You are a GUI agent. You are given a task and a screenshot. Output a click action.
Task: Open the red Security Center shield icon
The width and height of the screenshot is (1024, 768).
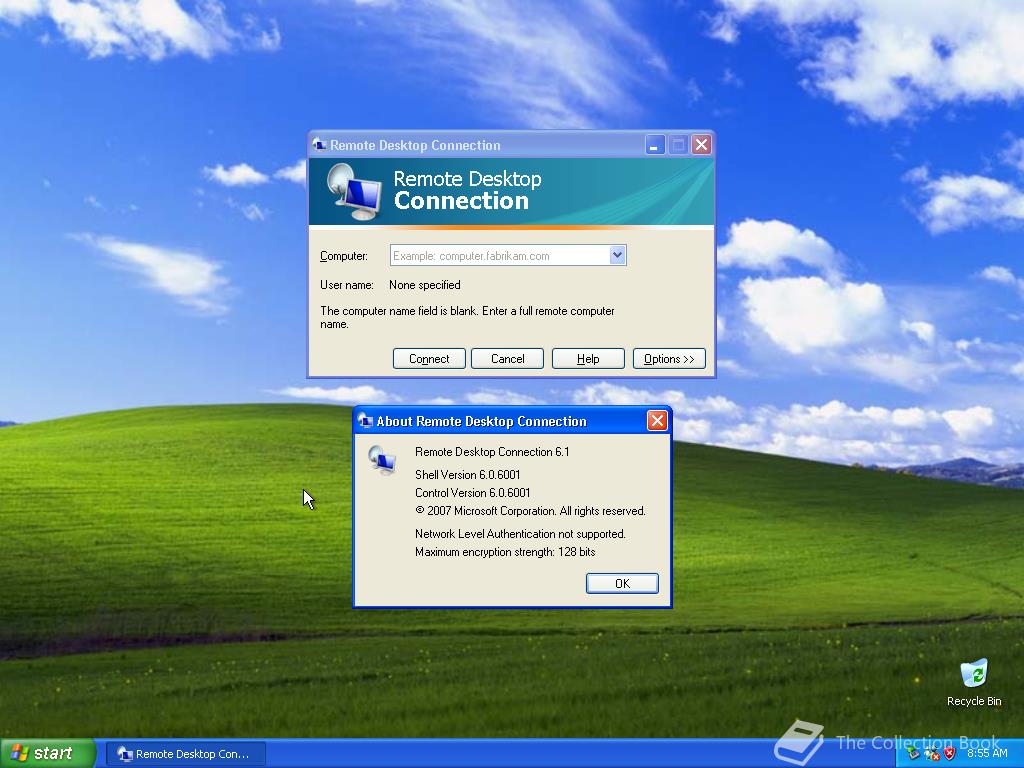[950, 754]
